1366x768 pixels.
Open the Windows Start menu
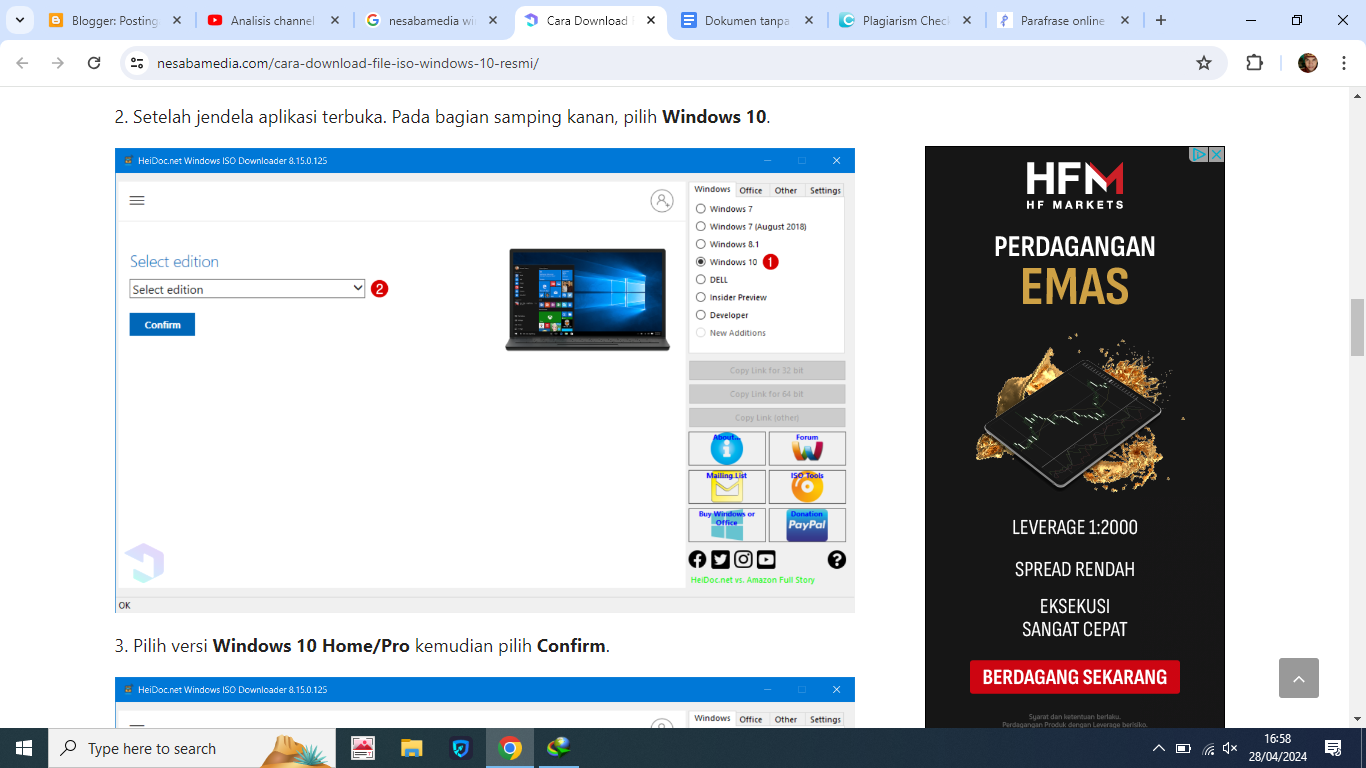click(24, 748)
